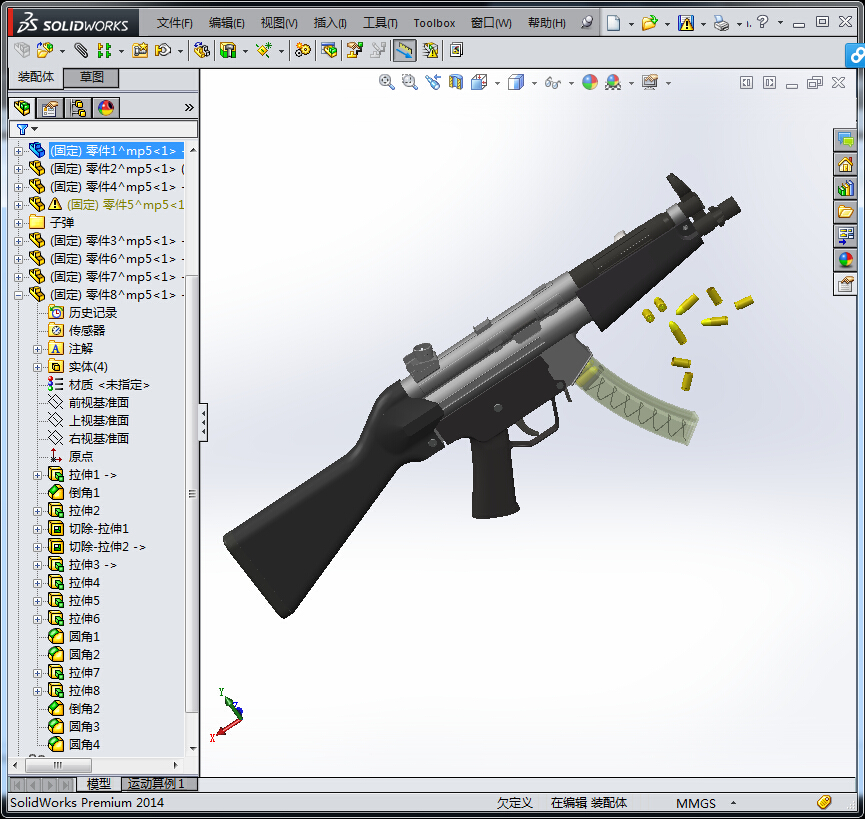Click Exploded View icon
Viewport: 865px width, 819px height.
click(354, 50)
